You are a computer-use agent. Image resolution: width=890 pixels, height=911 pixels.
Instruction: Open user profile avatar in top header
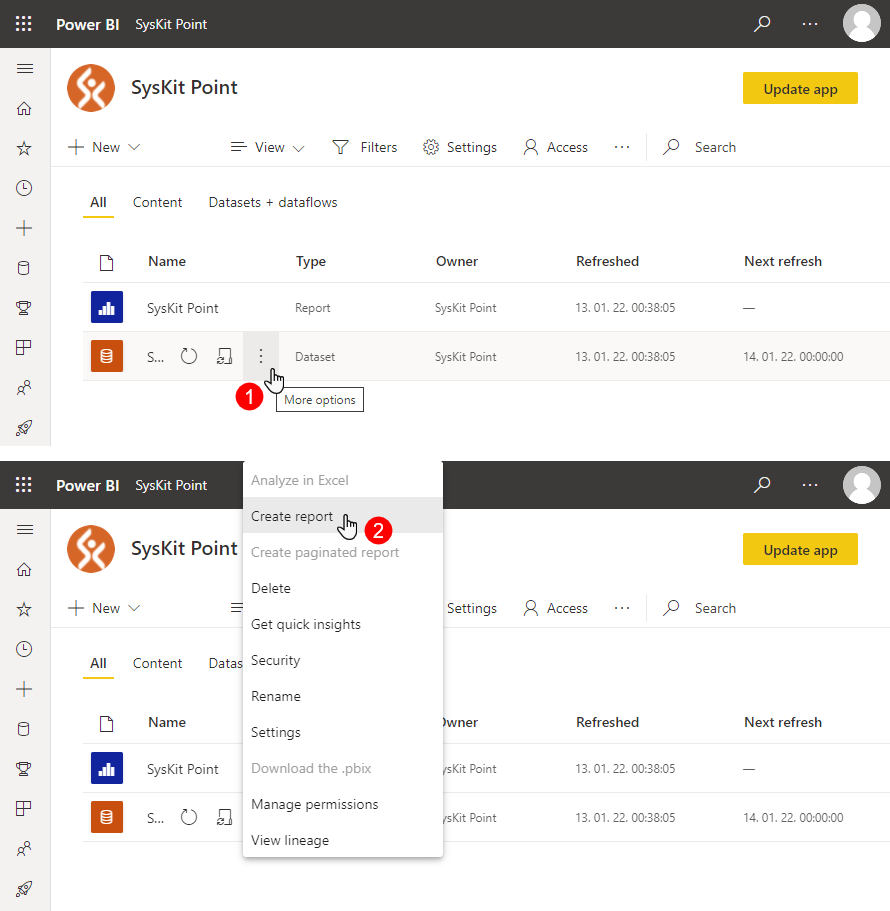862,23
